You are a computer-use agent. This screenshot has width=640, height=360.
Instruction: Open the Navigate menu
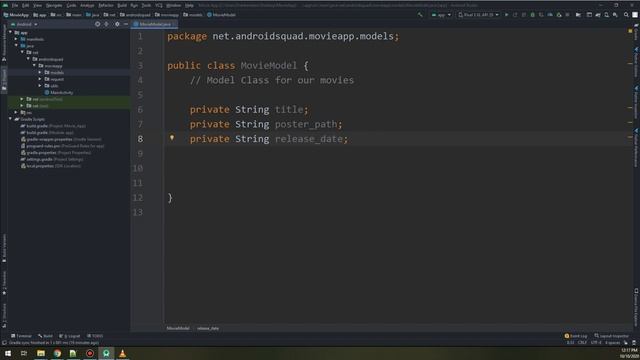(x=54, y=5)
